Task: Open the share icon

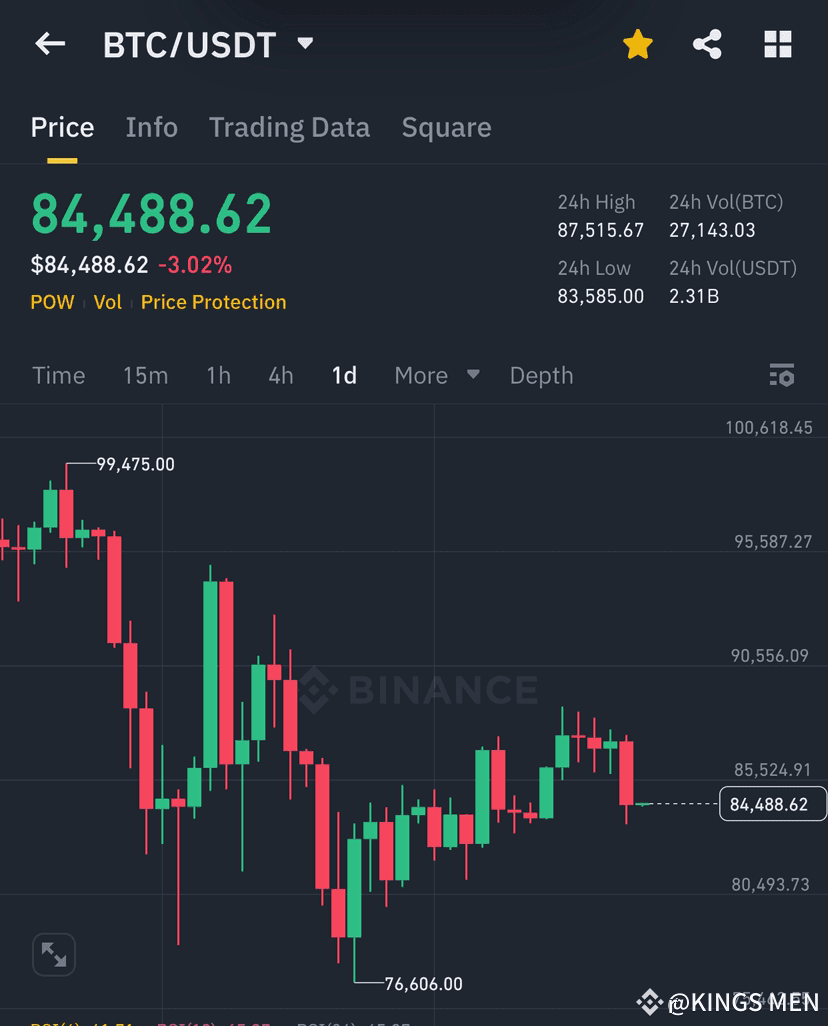Action: coord(707,43)
